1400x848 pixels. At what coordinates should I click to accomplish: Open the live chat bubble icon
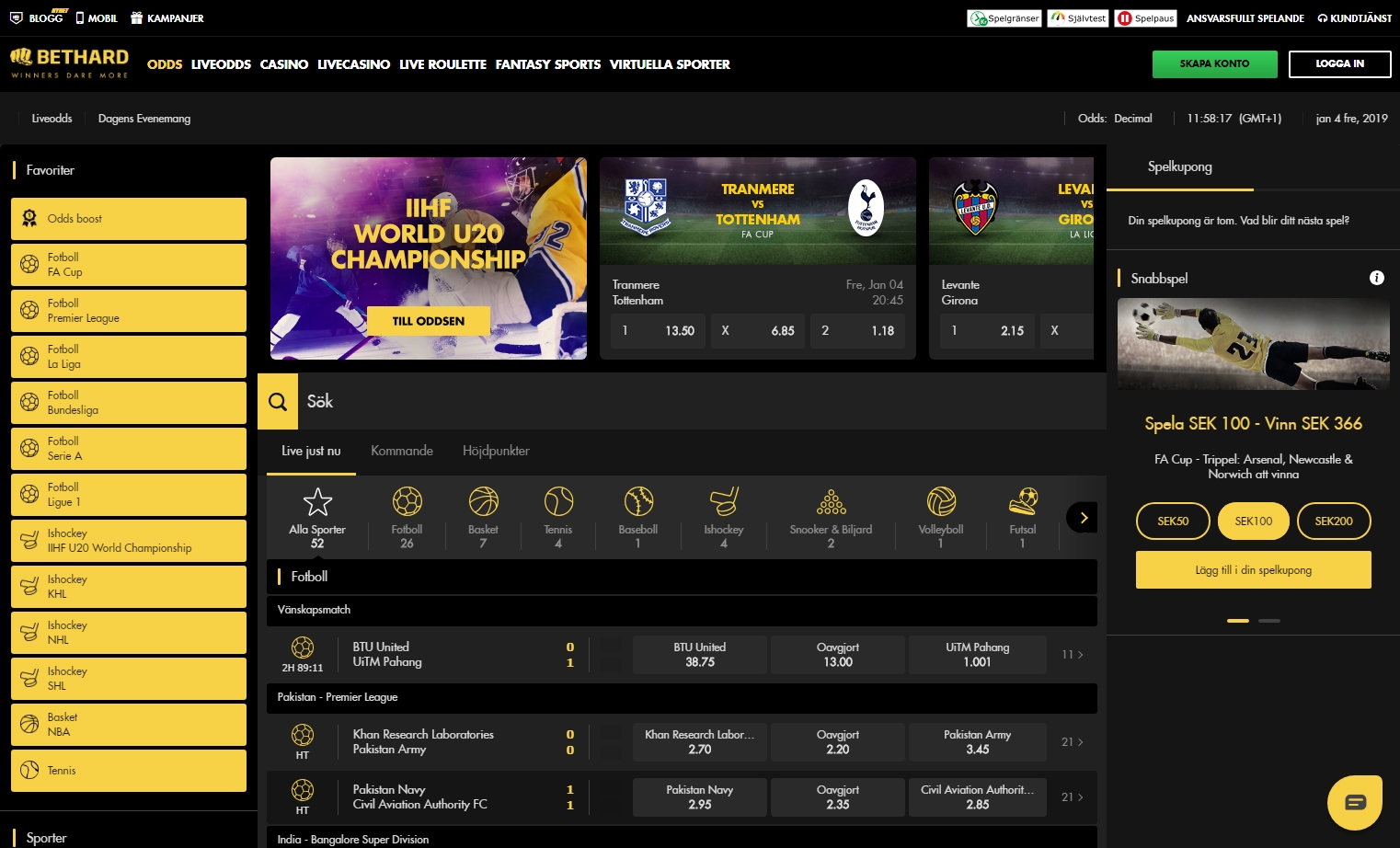click(1355, 802)
